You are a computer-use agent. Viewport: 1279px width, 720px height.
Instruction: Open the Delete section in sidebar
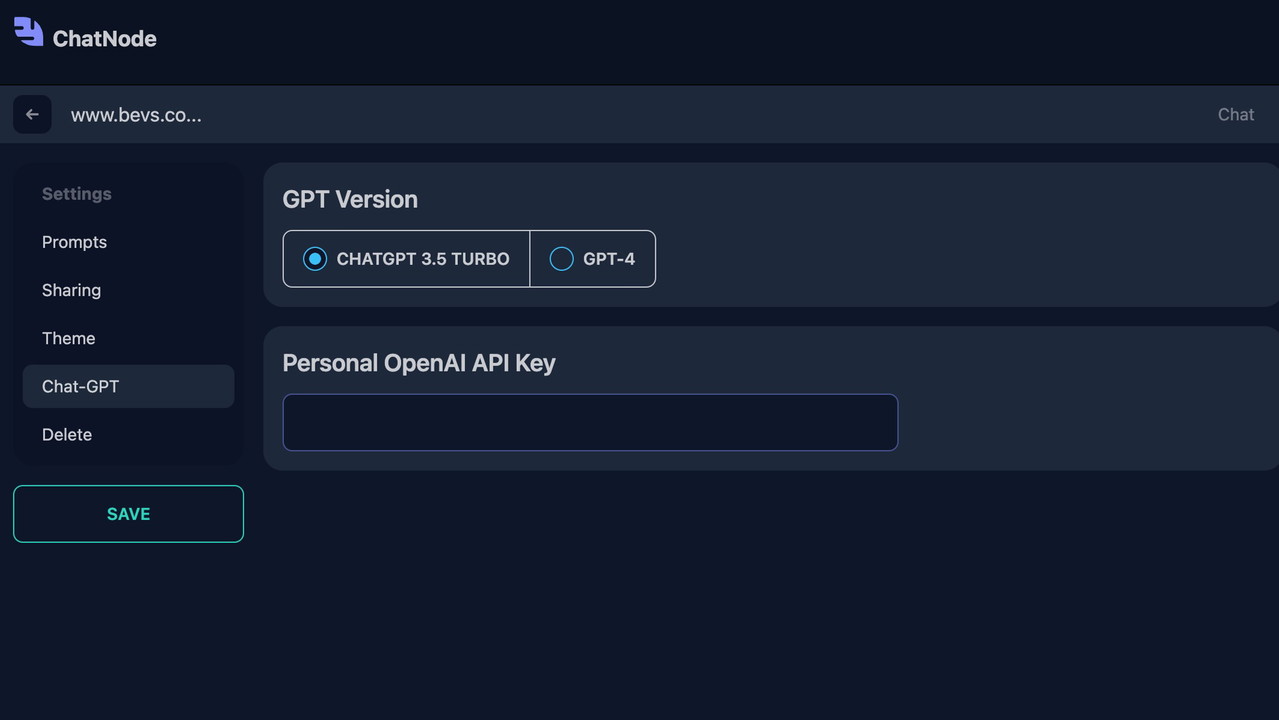(x=67, y=434)
